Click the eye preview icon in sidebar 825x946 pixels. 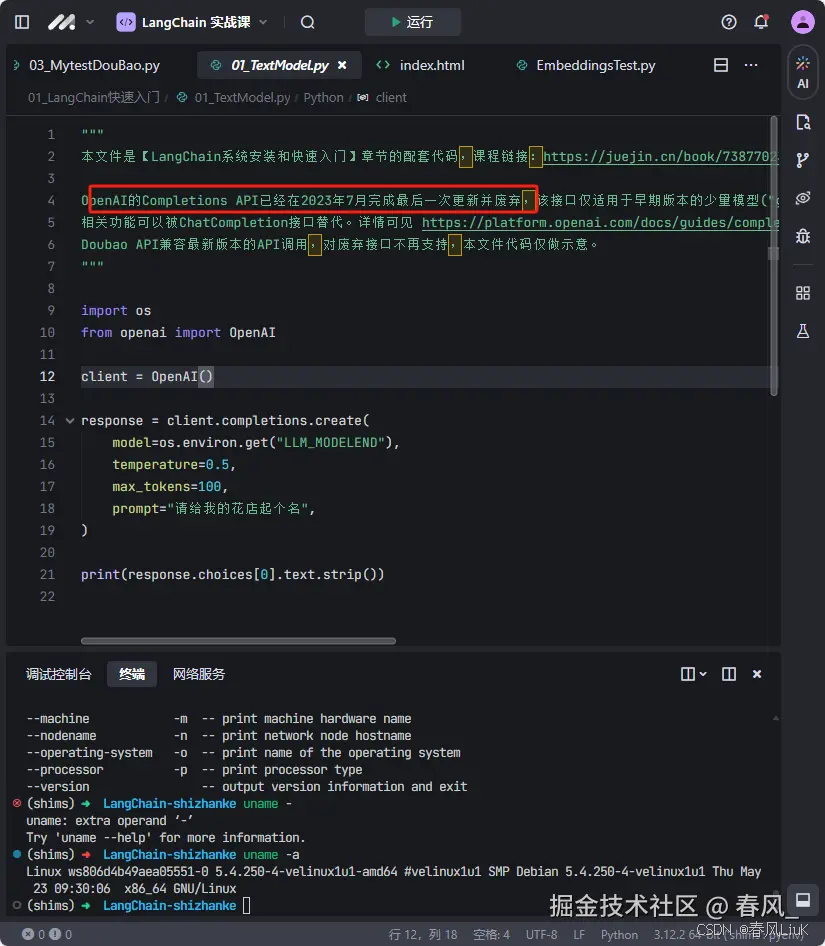tap(802, 198)
